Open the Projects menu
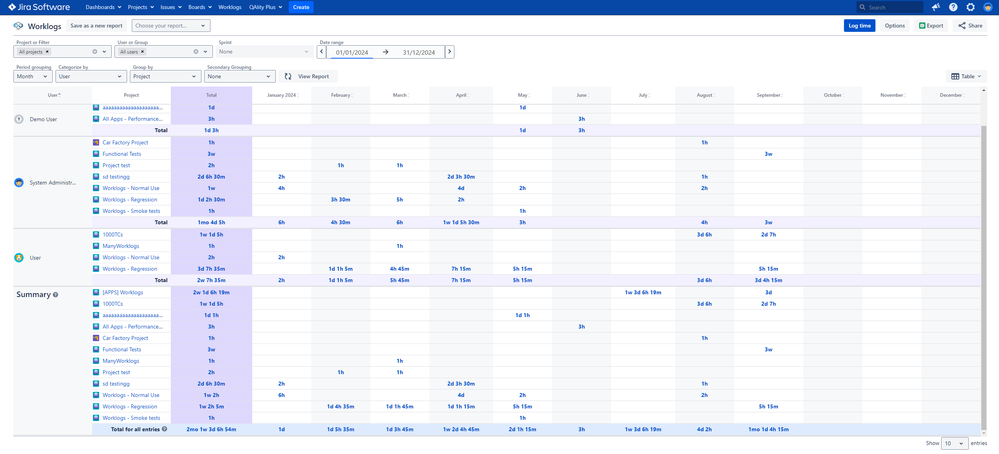The width and height of the screenshot is (999, 454). coord(140,7)
